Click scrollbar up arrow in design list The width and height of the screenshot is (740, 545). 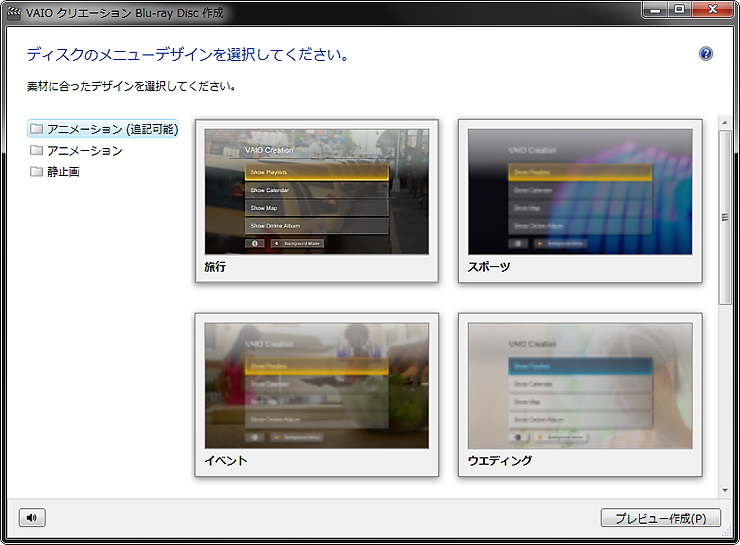(x=725, y=125)
